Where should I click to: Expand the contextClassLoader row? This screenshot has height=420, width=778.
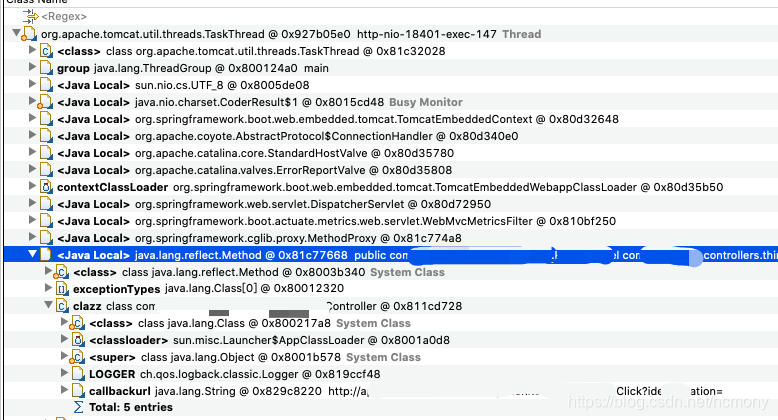click(x=32, y=186)
